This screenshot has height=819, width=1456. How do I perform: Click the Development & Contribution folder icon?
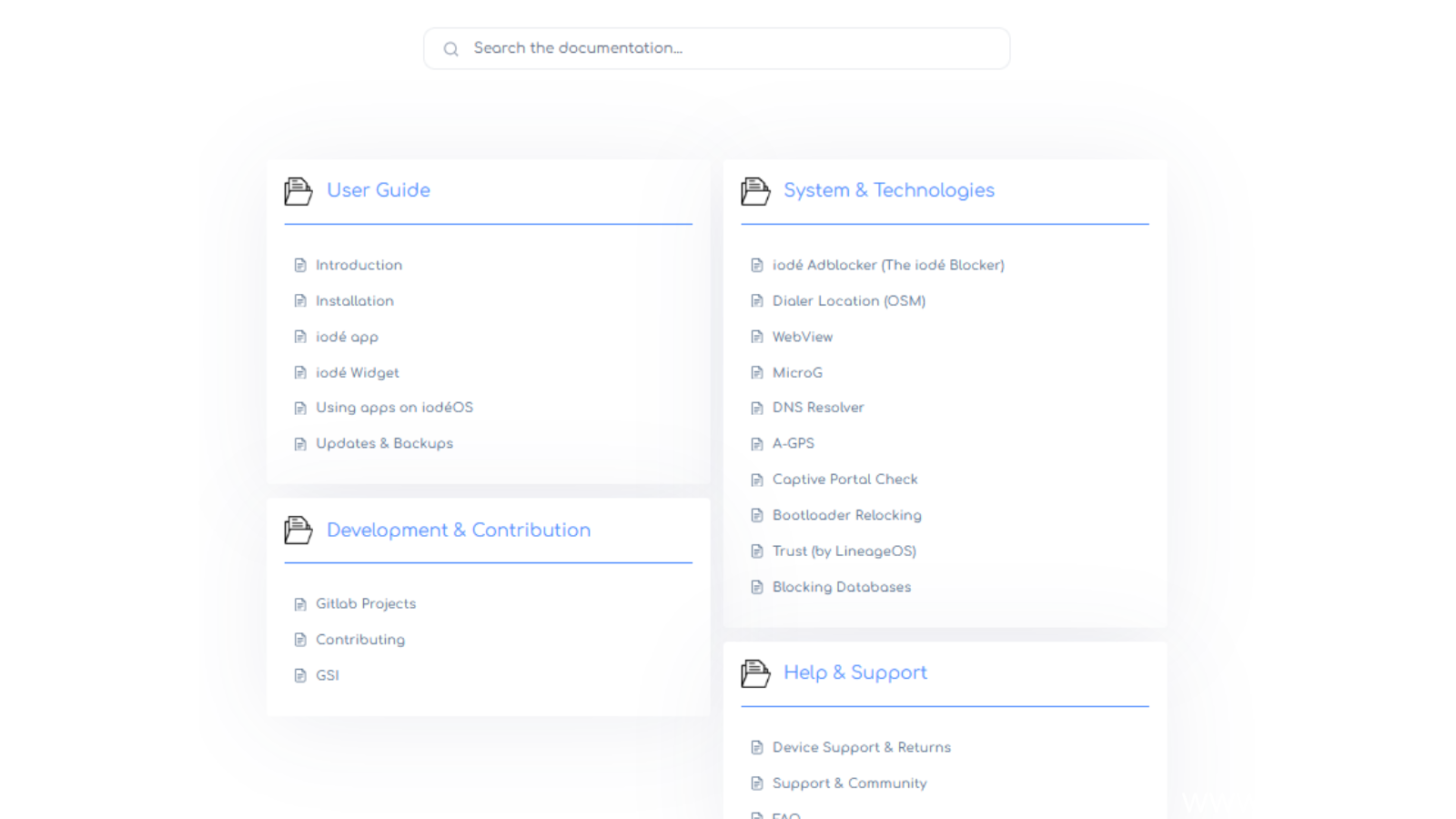pyautogui.click(x=298, y=531)
